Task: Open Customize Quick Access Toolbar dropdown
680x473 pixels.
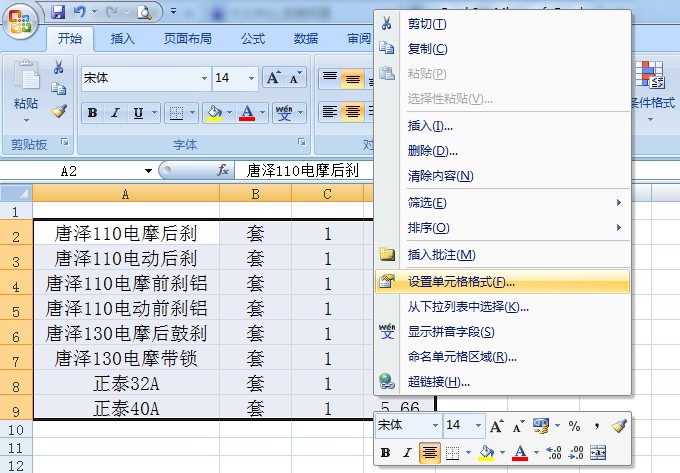Action: pyautogui.click(x=173, y=12)
